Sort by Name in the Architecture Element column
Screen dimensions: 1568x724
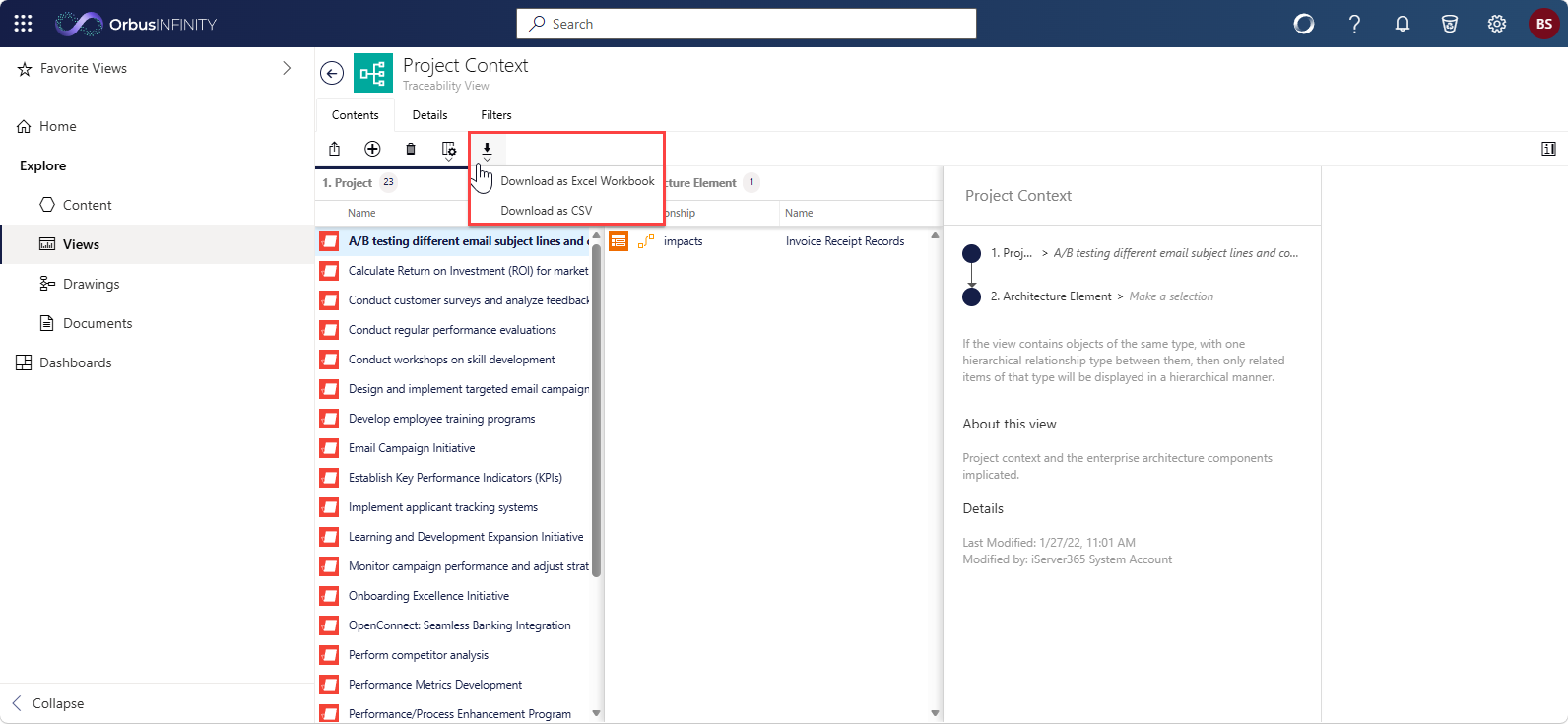click(x=799, y=213)
